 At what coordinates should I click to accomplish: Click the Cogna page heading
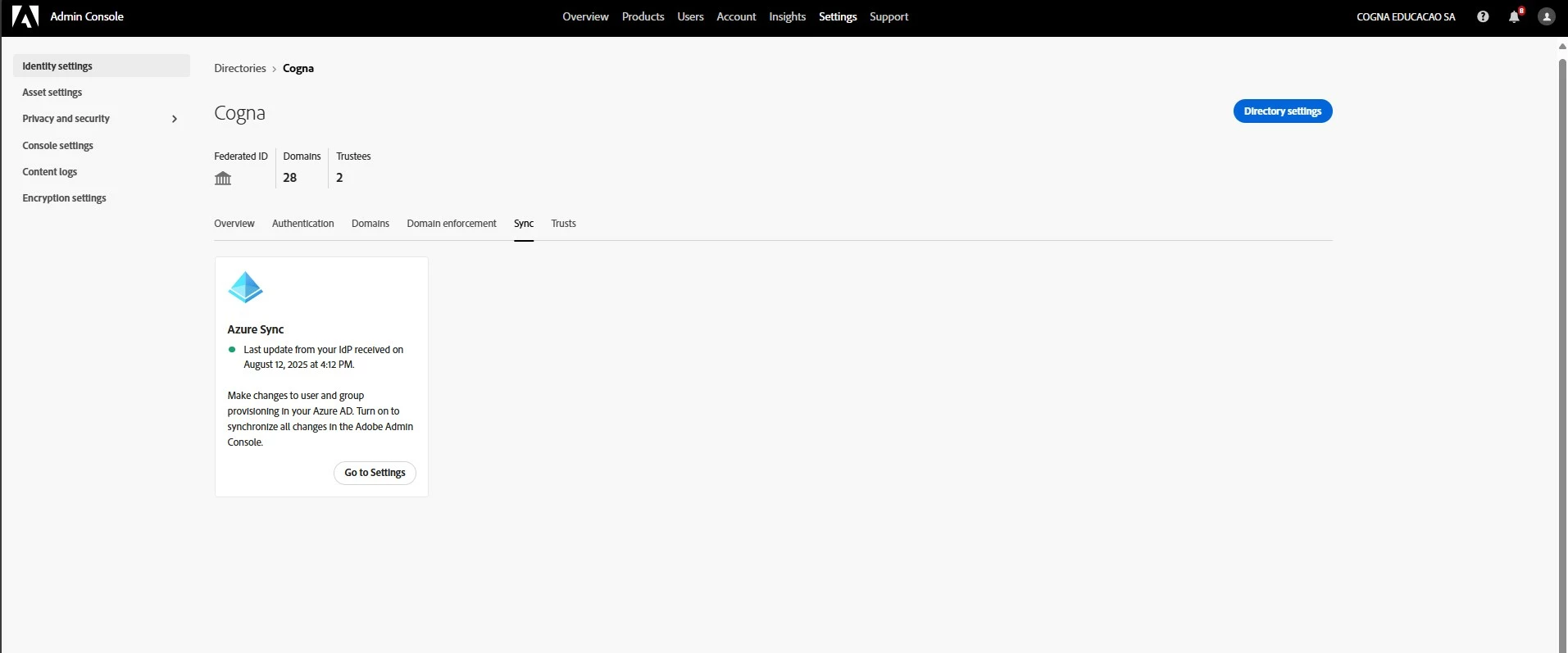(239, 113)
